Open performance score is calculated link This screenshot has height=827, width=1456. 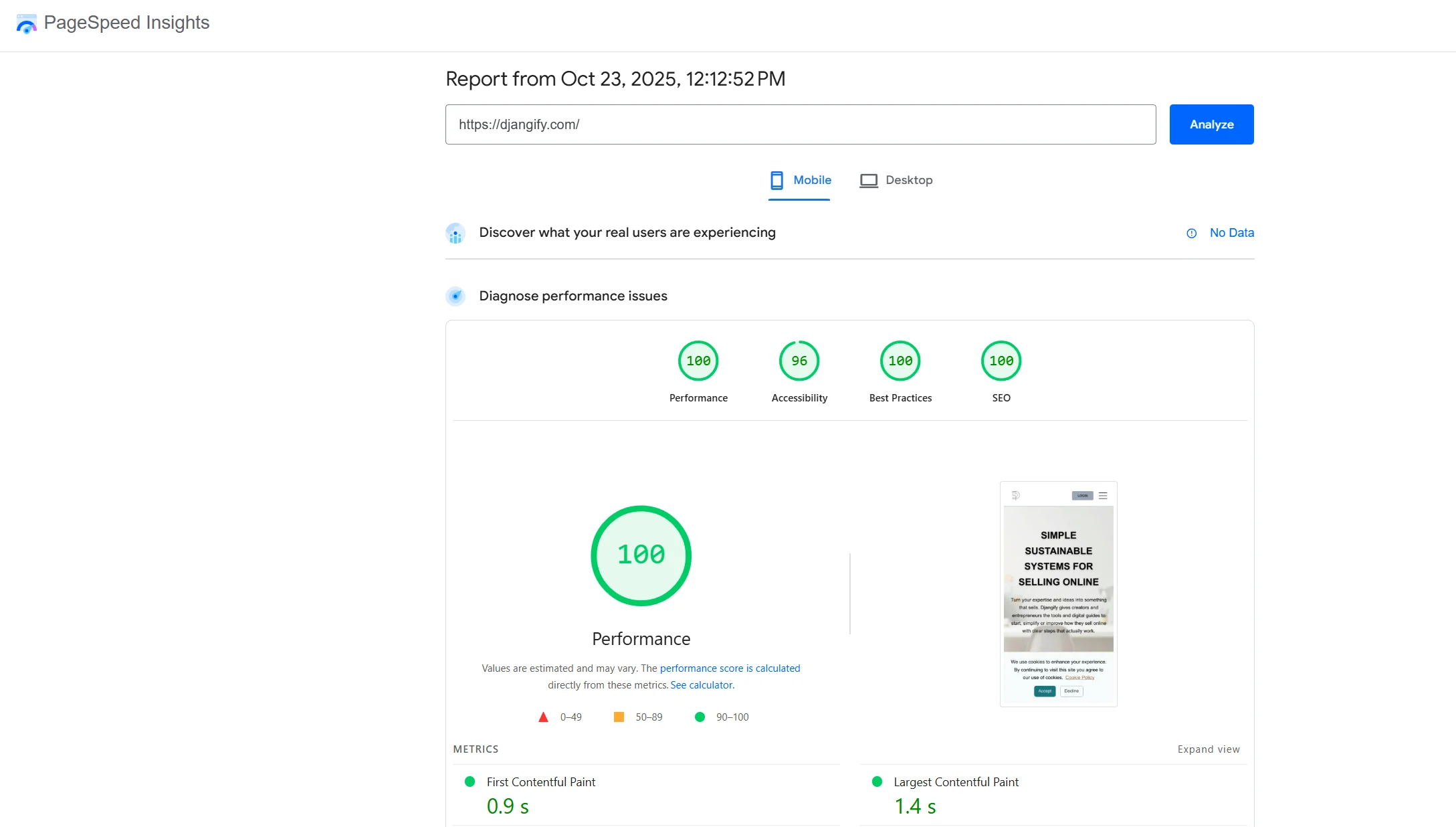pos(730,668)
